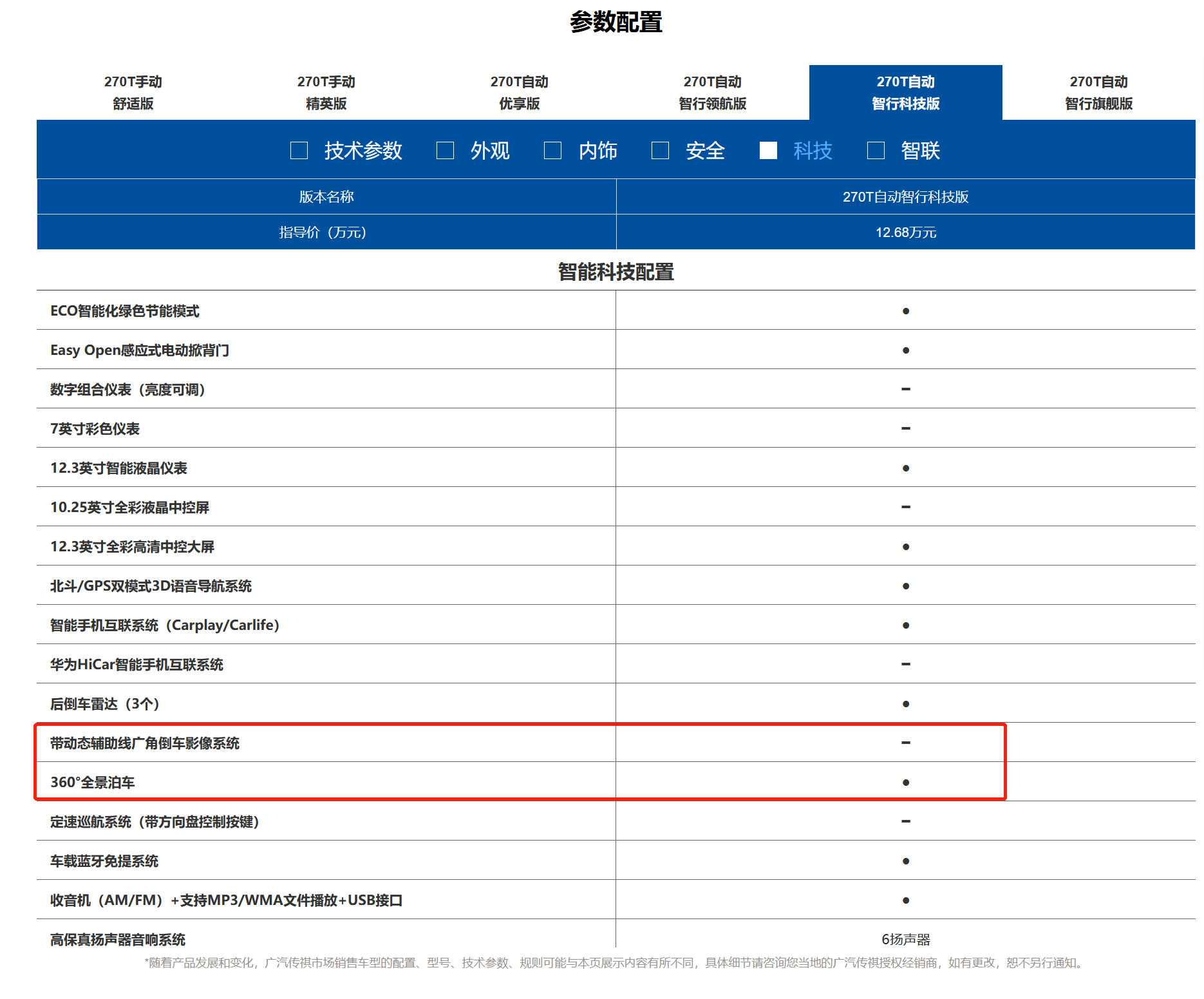Click the 360°全景泊车 row label
This screenshot has height=999, width=1204.
click(x=93, y=783)
